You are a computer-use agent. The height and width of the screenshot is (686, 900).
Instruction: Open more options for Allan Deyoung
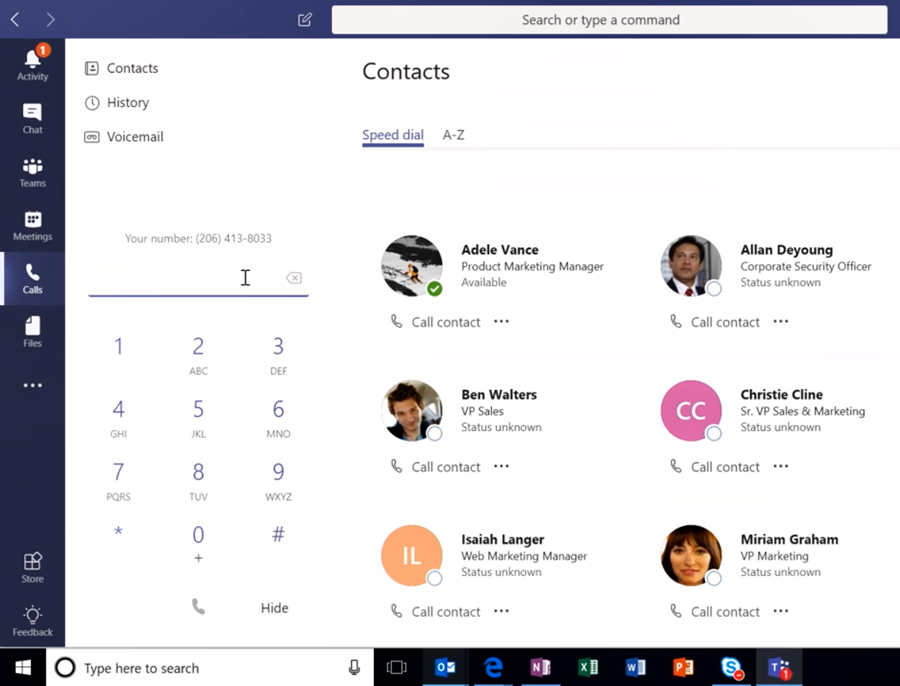pos(781,321)
